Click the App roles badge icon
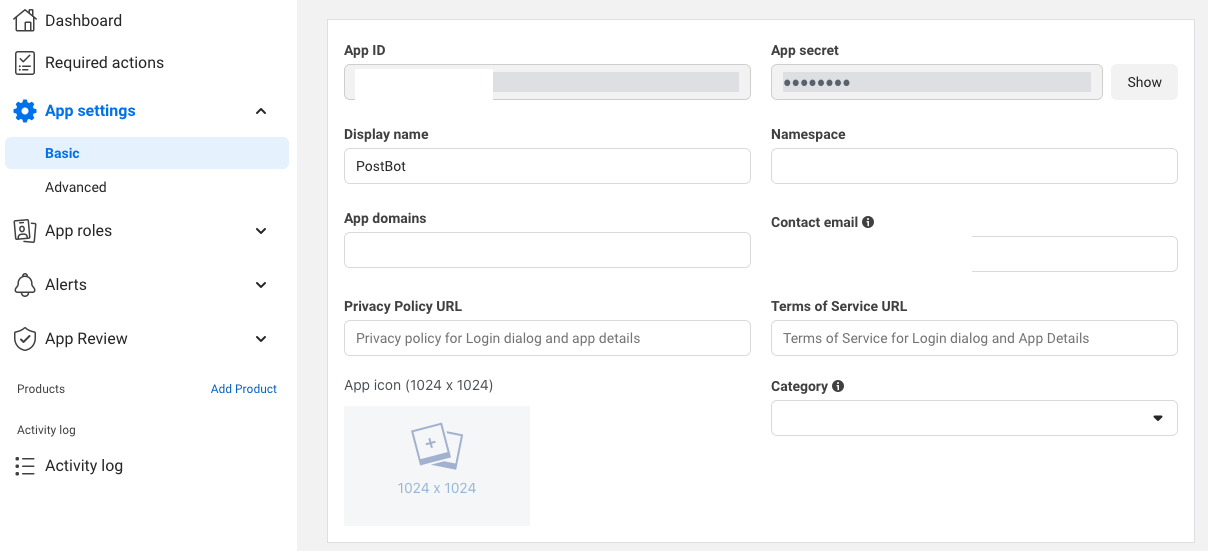The image size is (1208, 551). [x=25, y=231]
